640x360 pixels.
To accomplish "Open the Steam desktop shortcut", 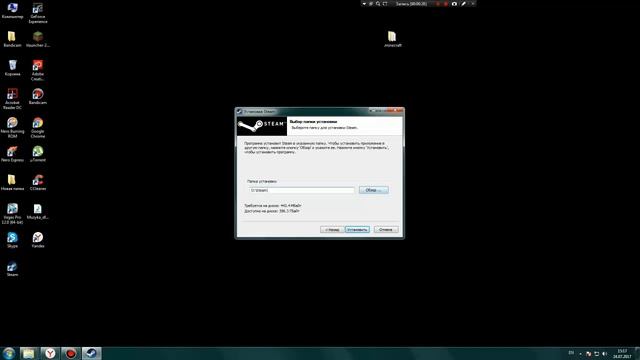I will coord(12,269).
